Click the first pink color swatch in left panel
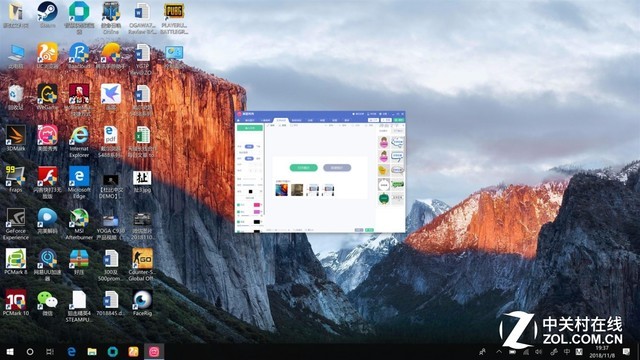640x360 pixels. 257,205
